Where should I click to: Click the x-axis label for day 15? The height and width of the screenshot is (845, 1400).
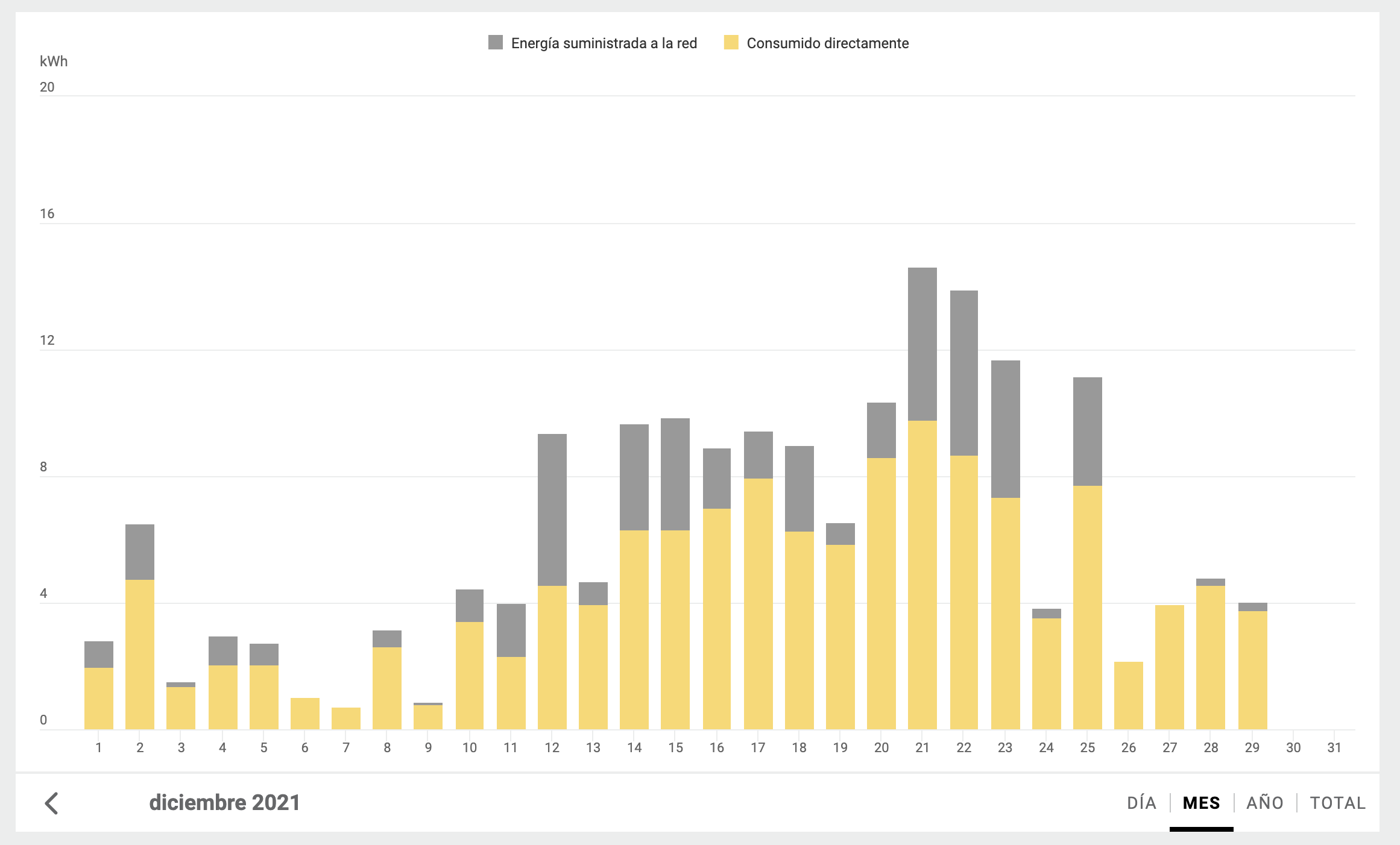675,748
